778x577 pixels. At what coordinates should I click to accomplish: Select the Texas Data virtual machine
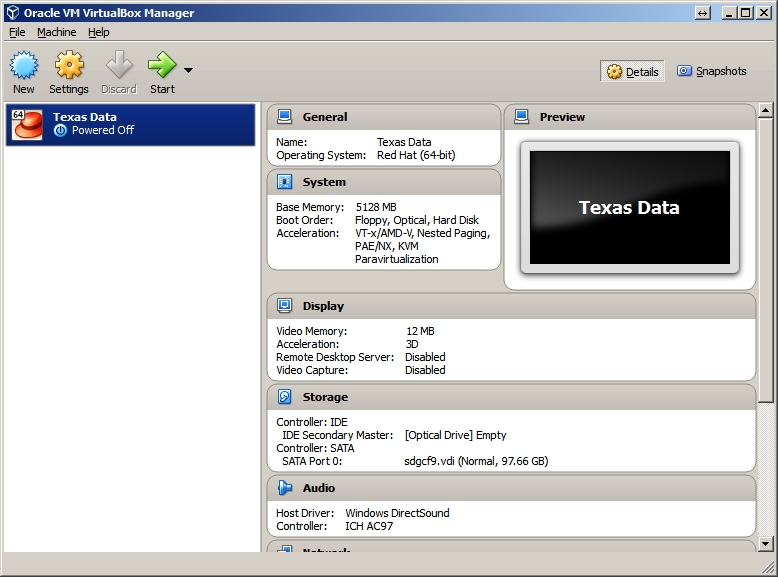tap(130, 125)
